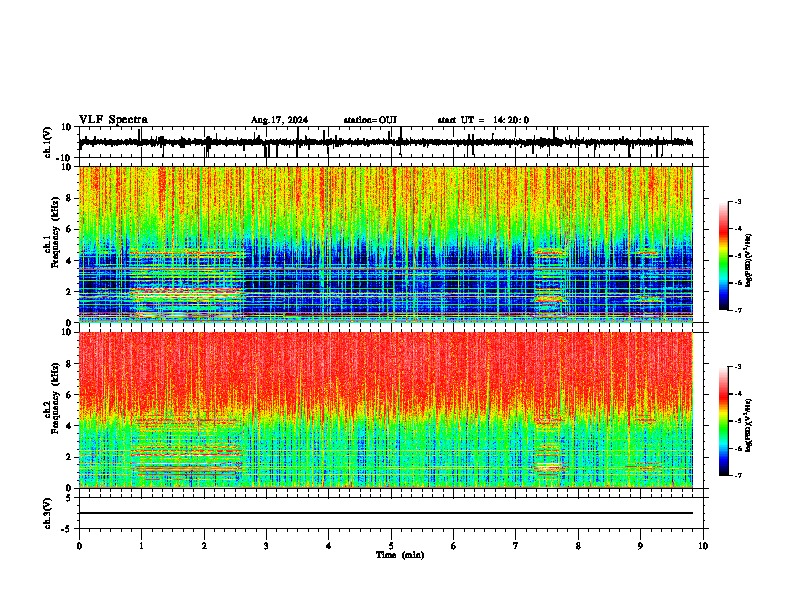Click time axis tick label "5"
The image size is (792, 612).
click(391, 546)
